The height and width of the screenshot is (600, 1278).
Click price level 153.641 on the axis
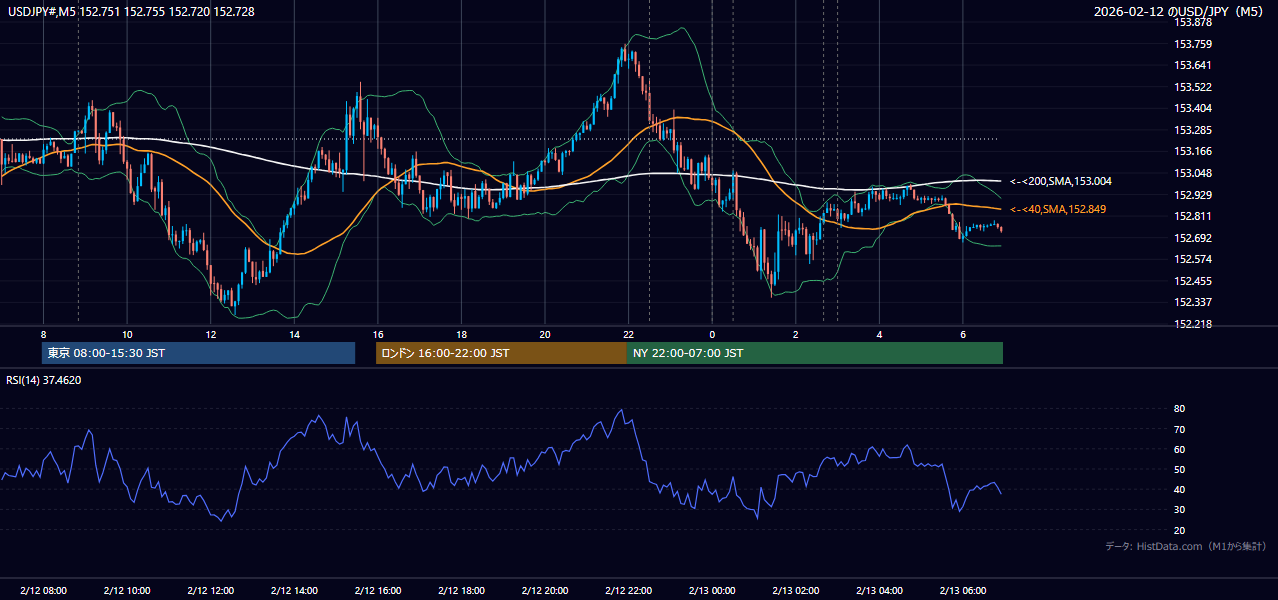[x=1193, y=65]
